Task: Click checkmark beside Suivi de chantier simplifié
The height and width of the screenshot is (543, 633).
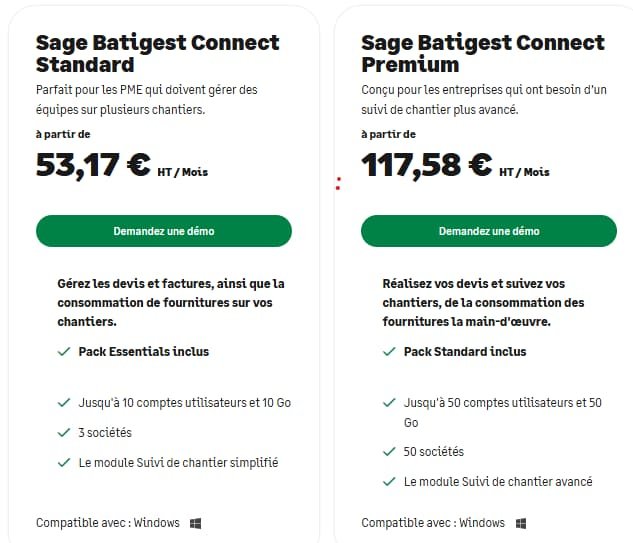Action: (63, 463)
